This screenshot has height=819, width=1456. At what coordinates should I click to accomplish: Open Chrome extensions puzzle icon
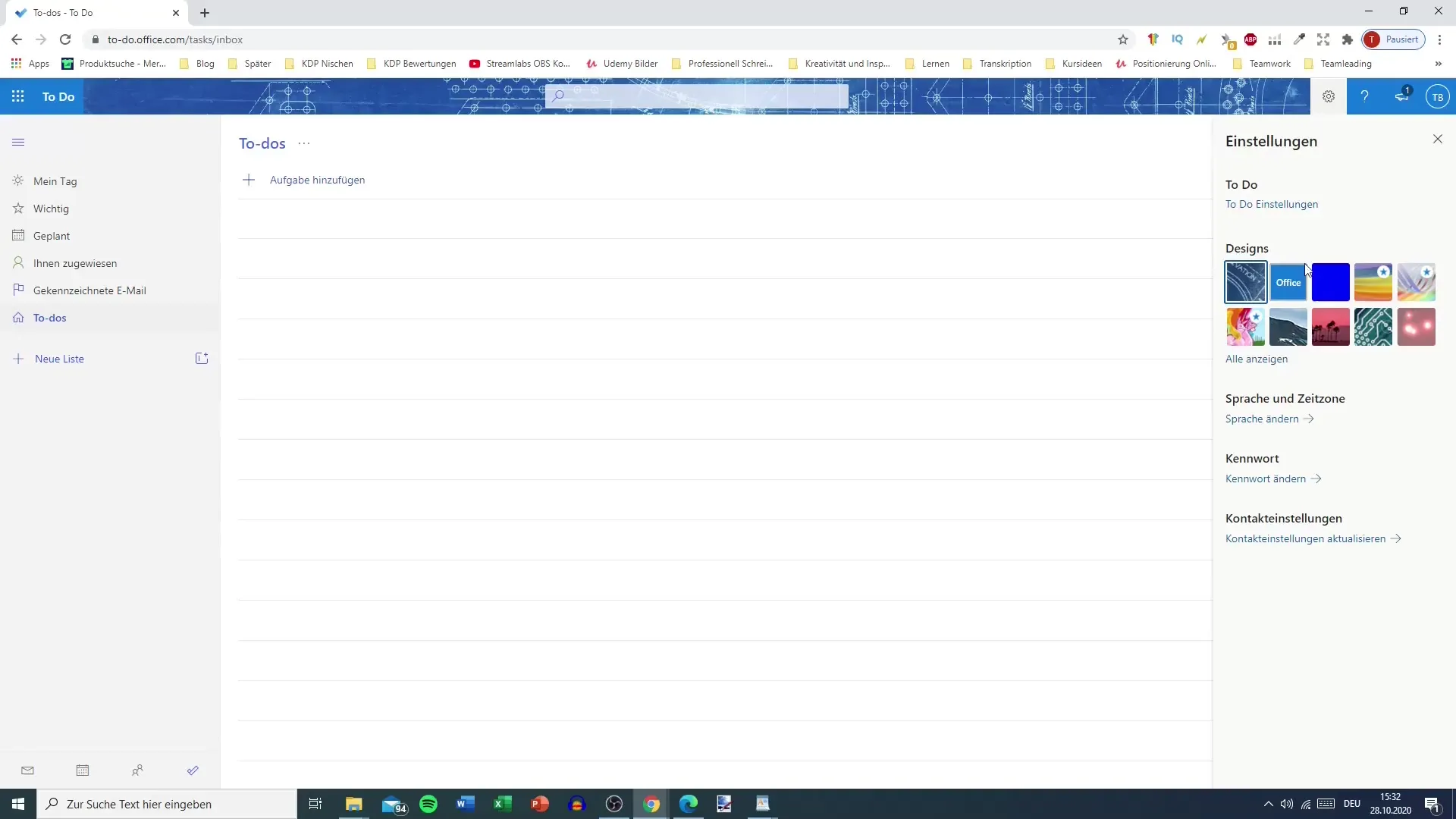click(1348, 39)
